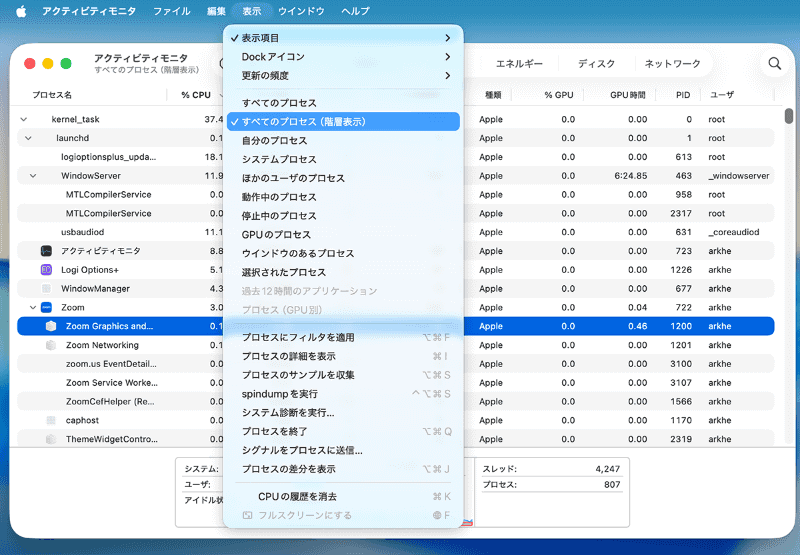Switch to the エネルギー tab
This screenshot has width=800, height=555.
click(519, 64)
